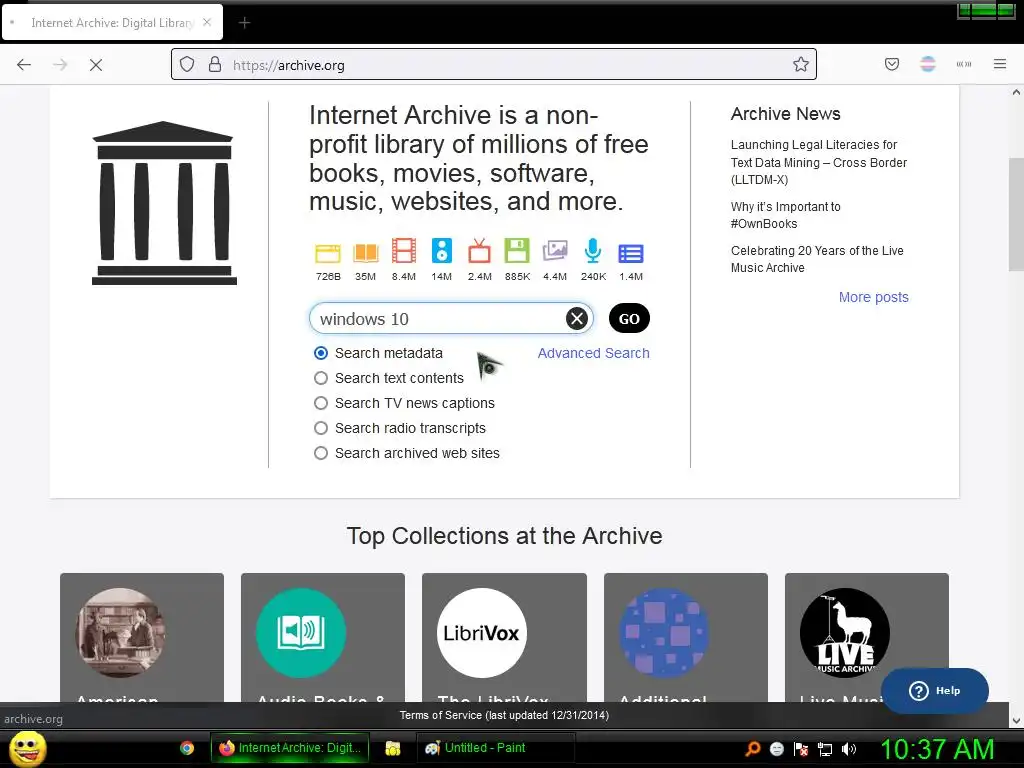Click the shield tracking protection icon
This screenshot has height=768, width=1024.
[x=187, y=65]
